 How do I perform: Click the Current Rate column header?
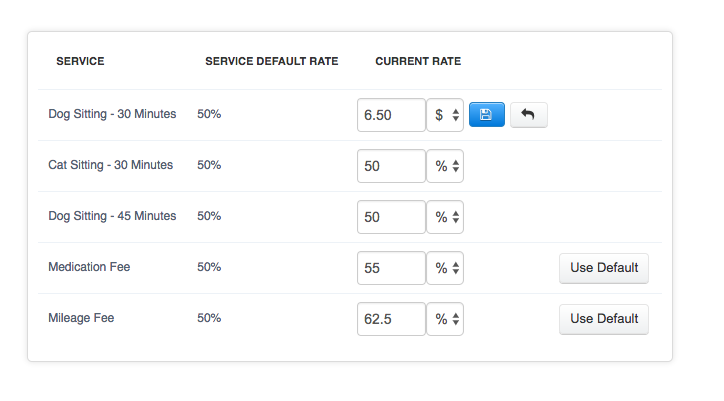point(418,61)
